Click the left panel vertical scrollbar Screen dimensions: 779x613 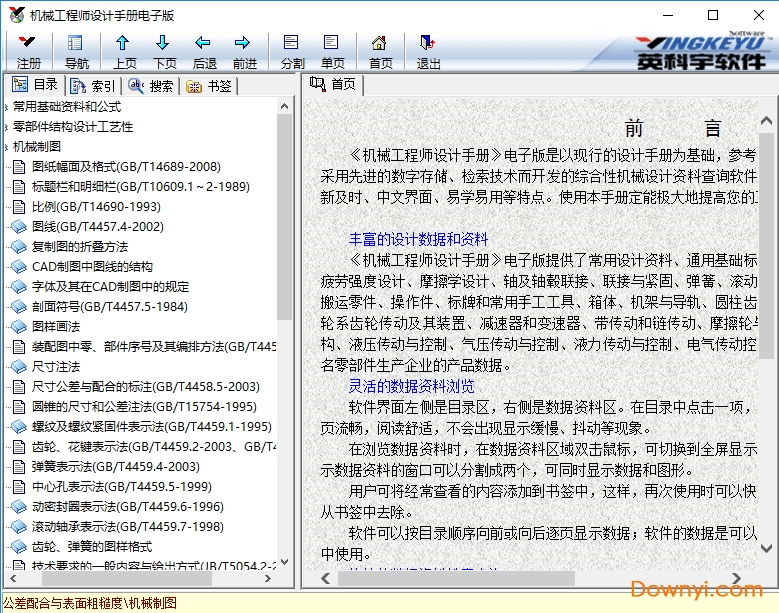point(285,350)
